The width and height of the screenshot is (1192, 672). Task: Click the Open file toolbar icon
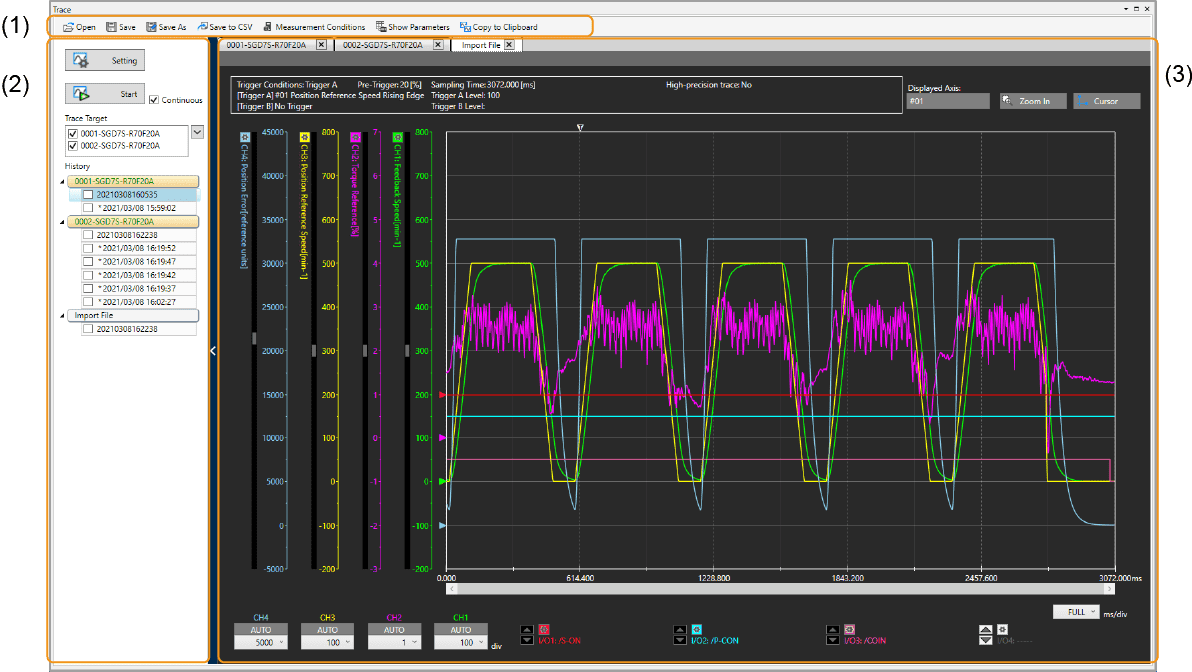pos(68,27)
